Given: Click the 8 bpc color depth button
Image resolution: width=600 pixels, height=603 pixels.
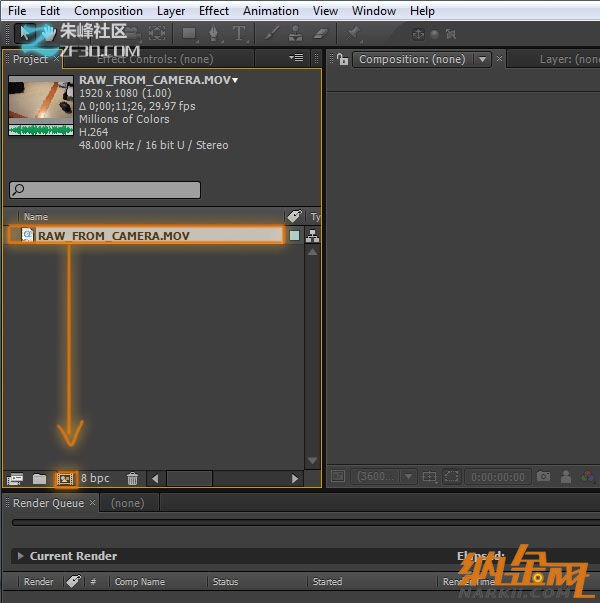Looking at the screenshot, I should click(95, 479).
